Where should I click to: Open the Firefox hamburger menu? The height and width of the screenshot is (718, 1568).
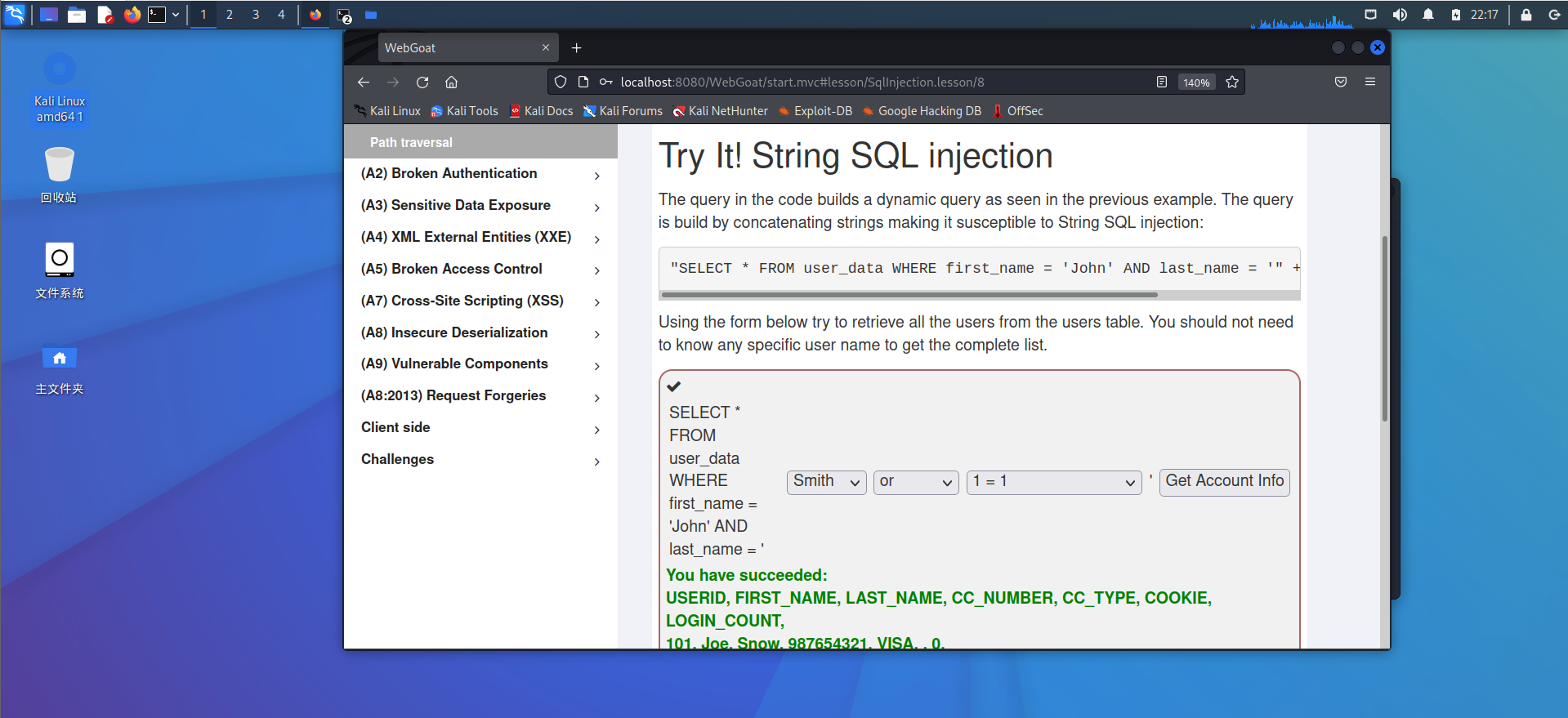tap(1370, 82)
